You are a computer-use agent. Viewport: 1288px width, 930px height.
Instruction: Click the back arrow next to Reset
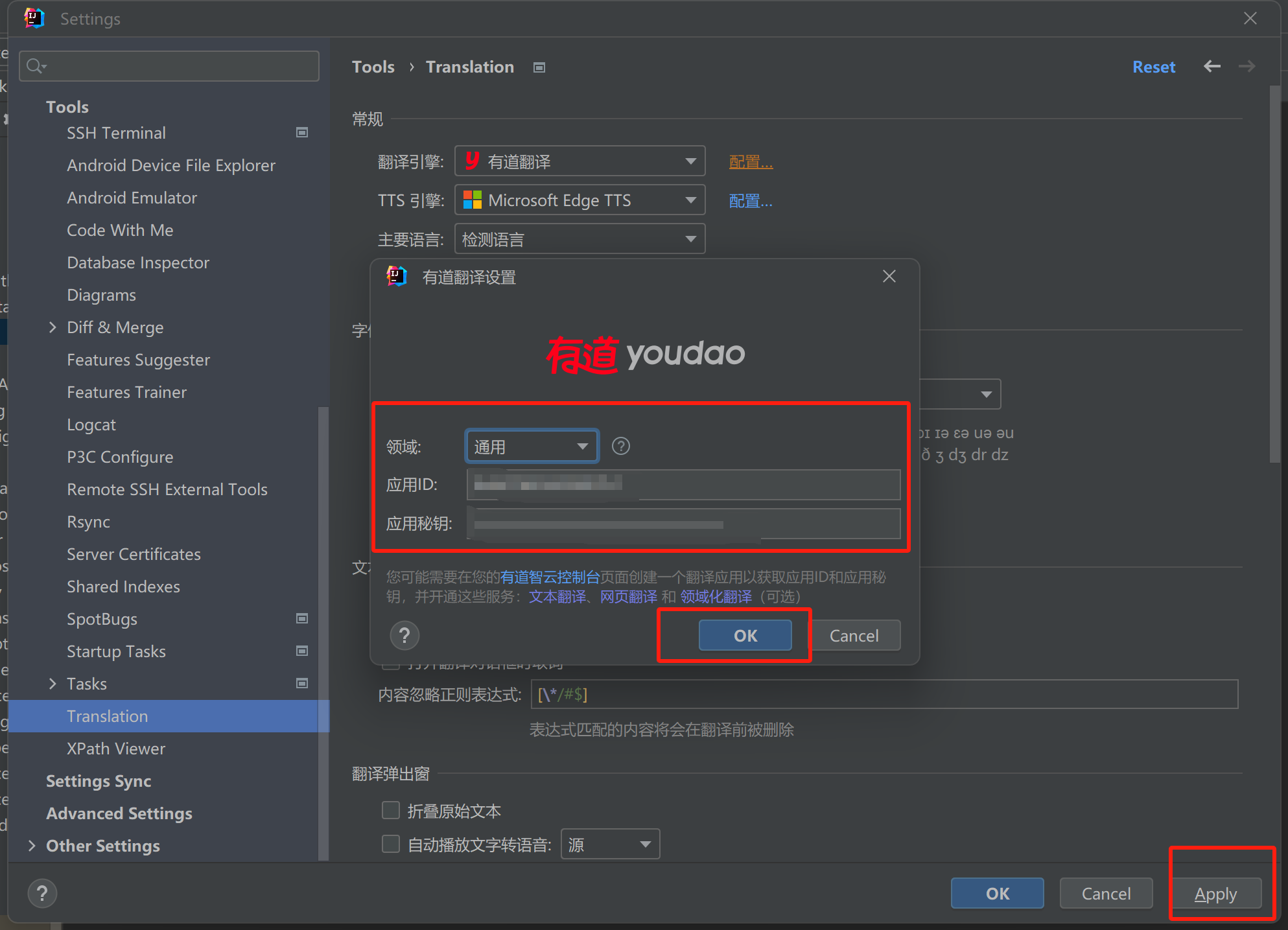coord(1212,67)
